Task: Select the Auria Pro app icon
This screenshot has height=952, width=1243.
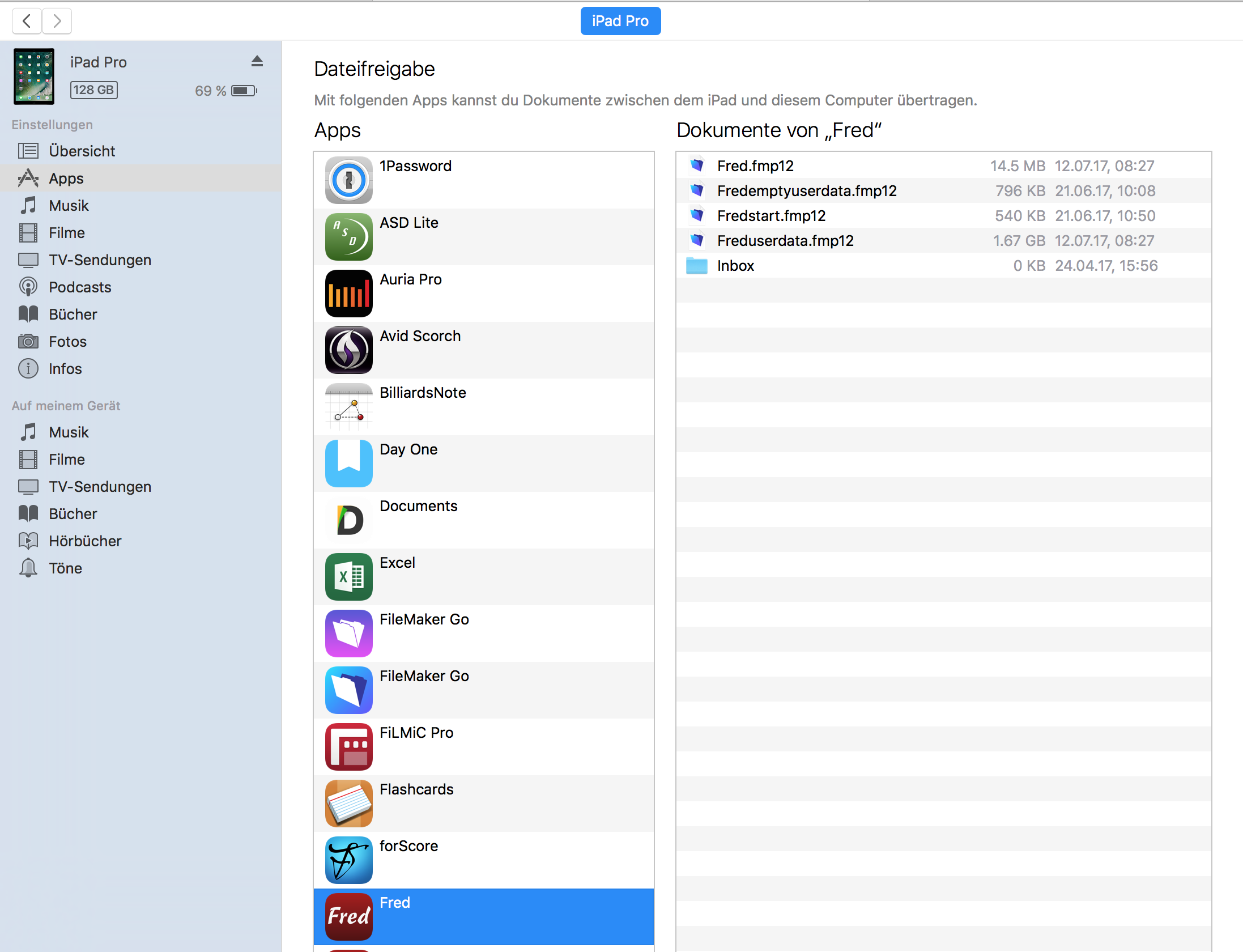Action: click(348, 294)
